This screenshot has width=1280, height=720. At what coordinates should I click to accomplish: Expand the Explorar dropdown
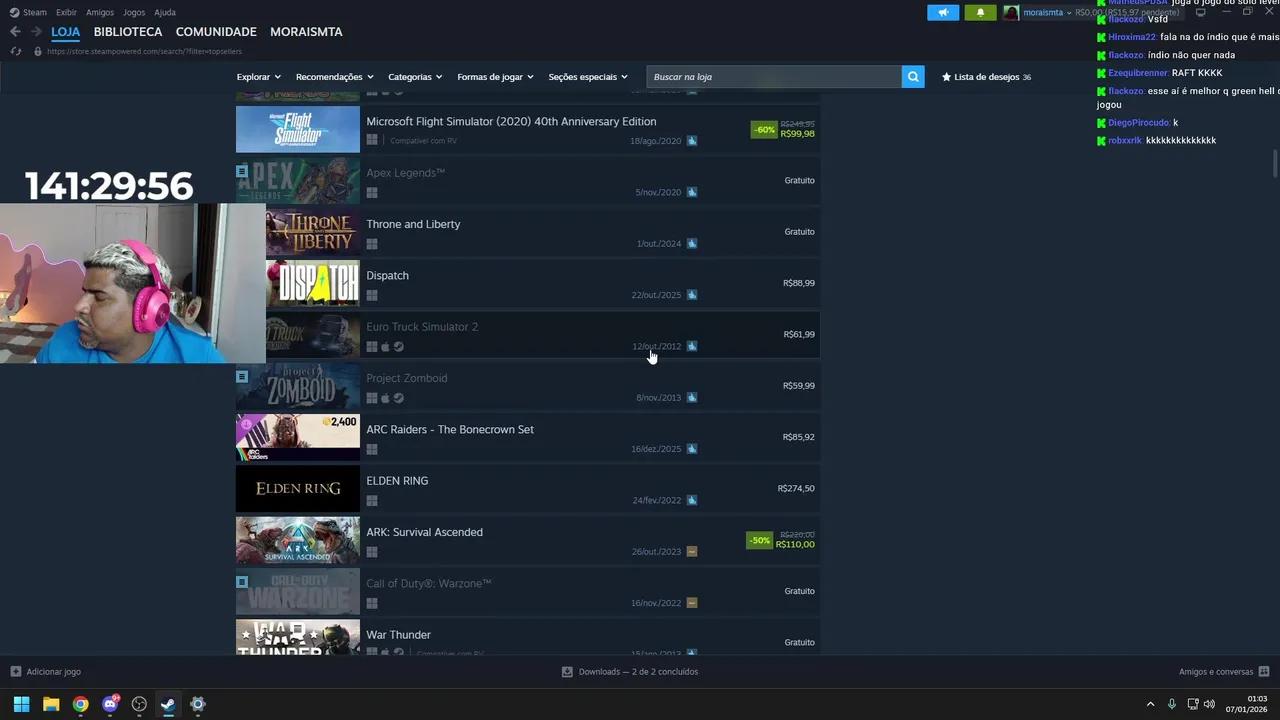[259, 77]
